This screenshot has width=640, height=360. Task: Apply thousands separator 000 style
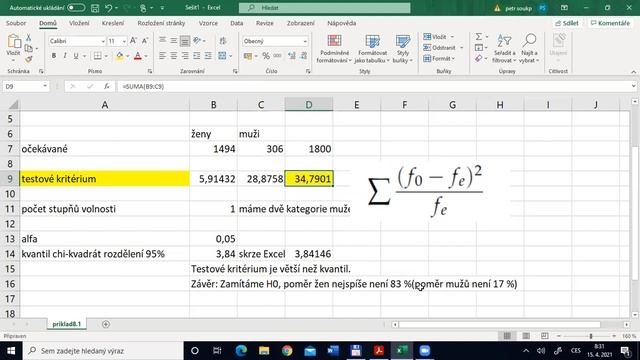(x=278, y=56)
